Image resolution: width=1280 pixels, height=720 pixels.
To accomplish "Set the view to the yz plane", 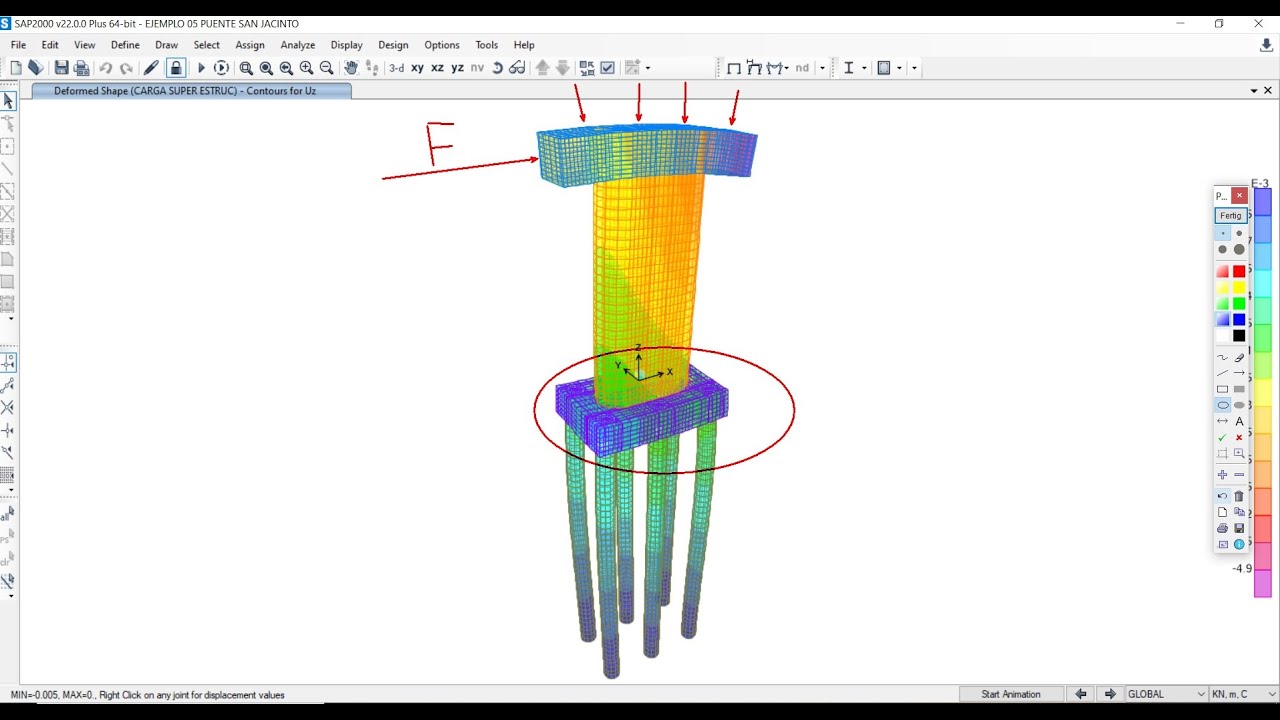I will [458, 68].
